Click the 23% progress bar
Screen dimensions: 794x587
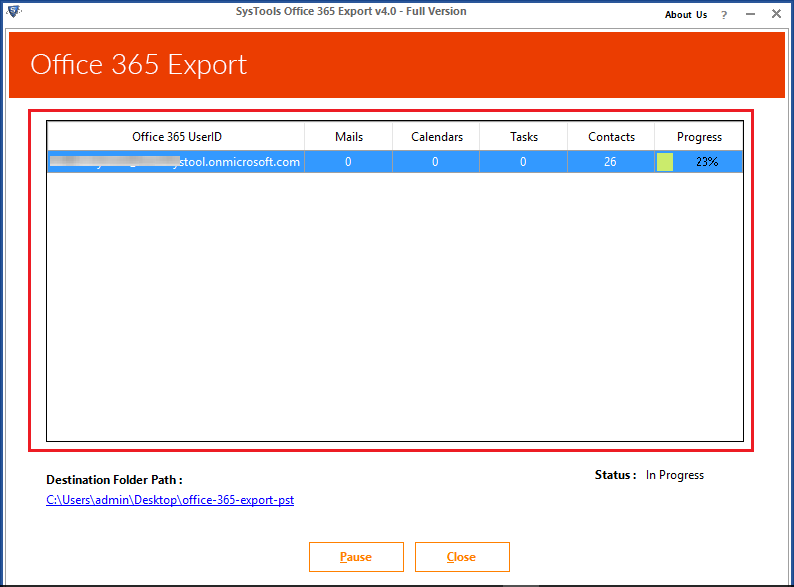(699, 162)
